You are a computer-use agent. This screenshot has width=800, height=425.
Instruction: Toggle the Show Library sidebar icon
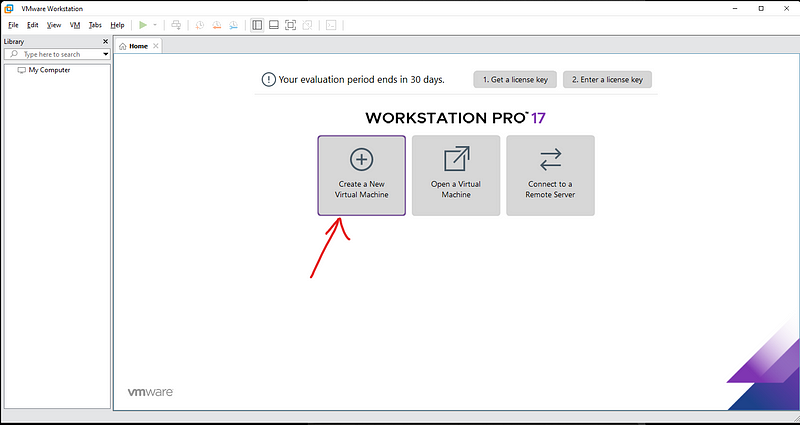coord(257,25)
